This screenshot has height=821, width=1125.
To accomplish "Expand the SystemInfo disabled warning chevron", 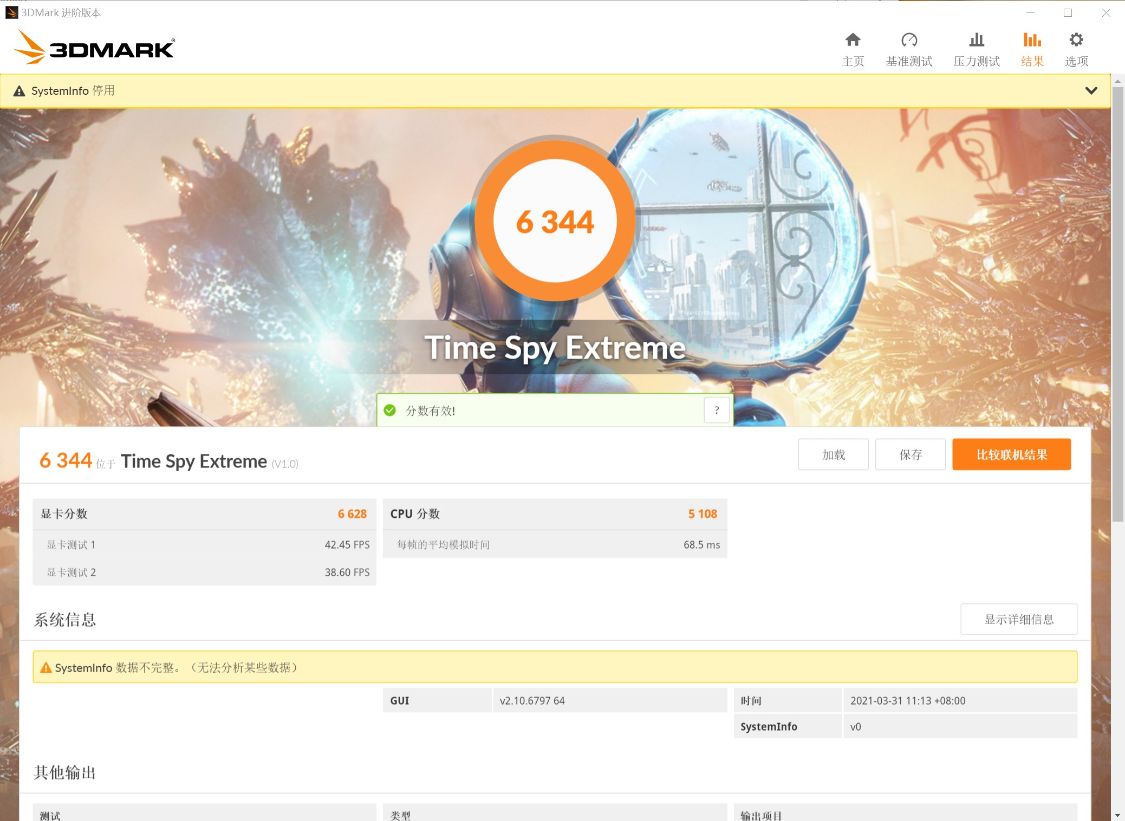I will tap(1091, 90).
